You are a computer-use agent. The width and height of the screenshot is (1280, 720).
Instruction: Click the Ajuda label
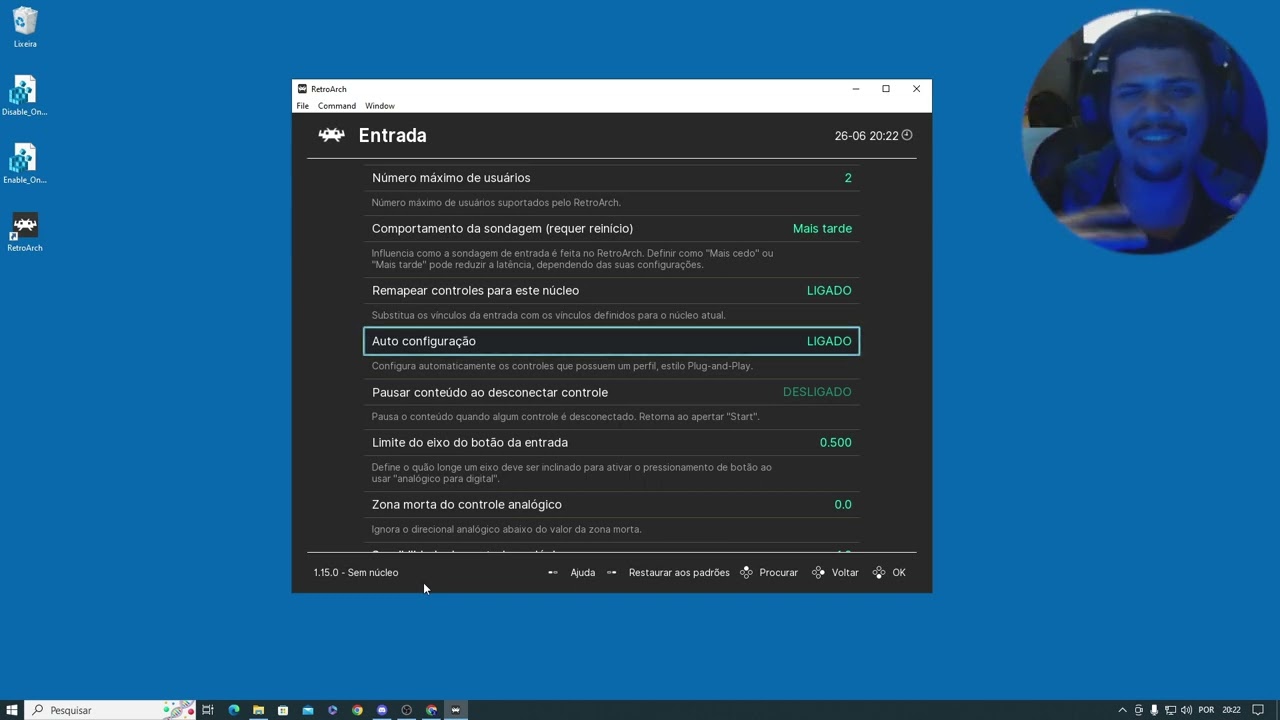(583, 573)
